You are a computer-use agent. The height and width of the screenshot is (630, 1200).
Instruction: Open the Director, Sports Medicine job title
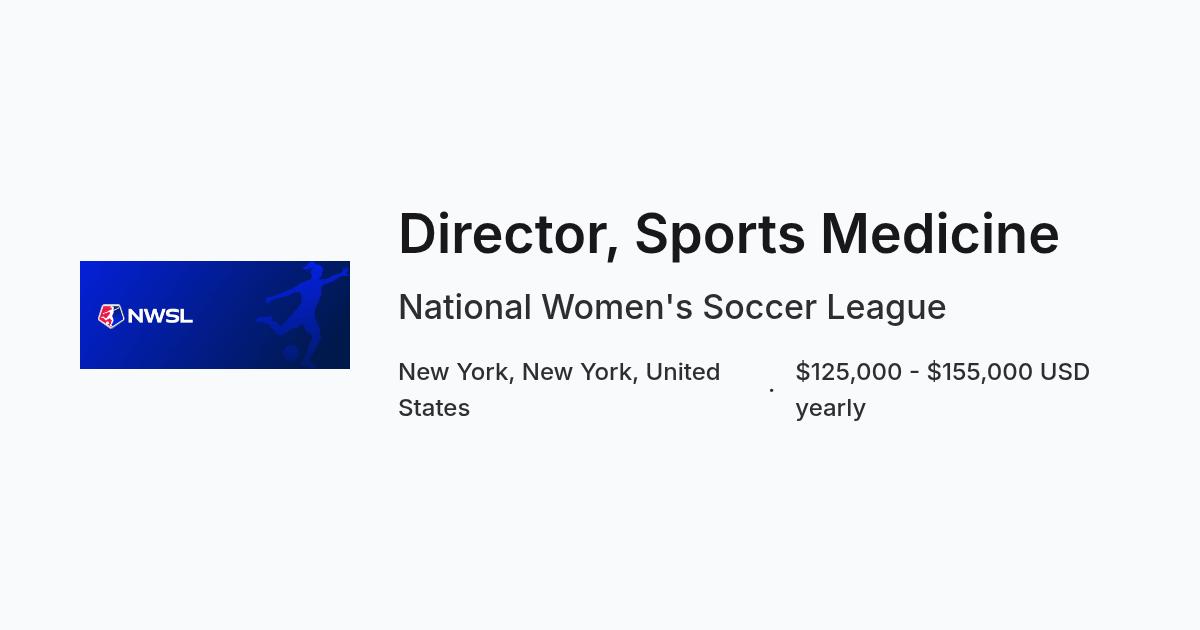(x=728, y=234)
